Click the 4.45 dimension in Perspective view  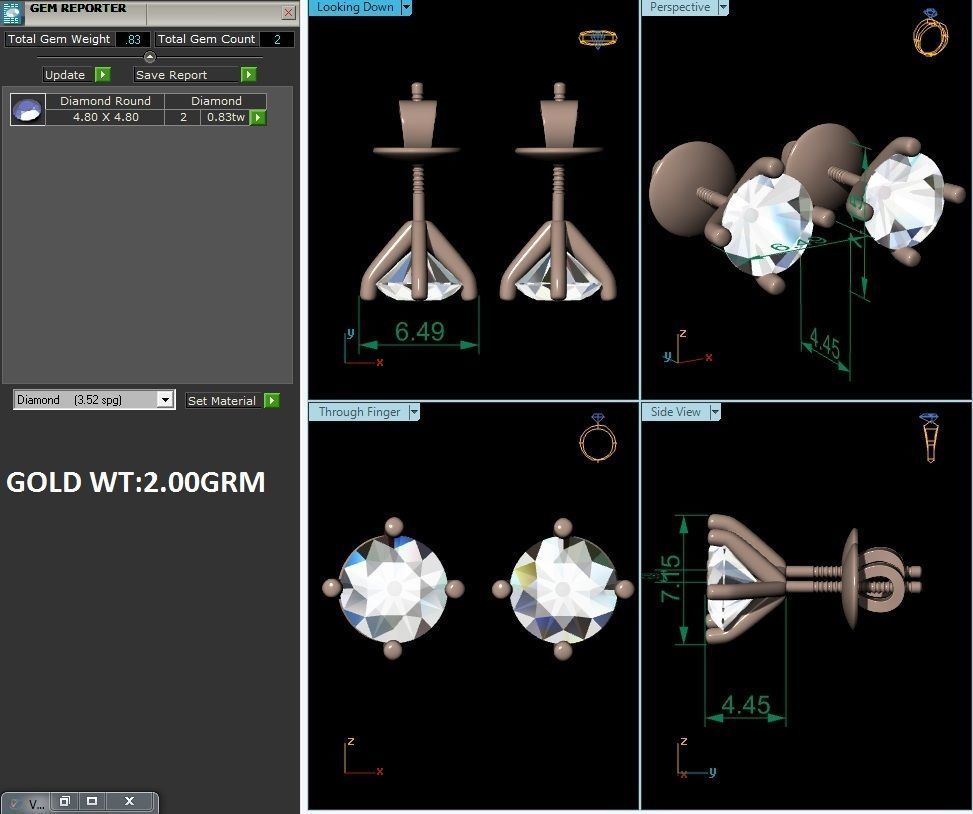(825, 343)
